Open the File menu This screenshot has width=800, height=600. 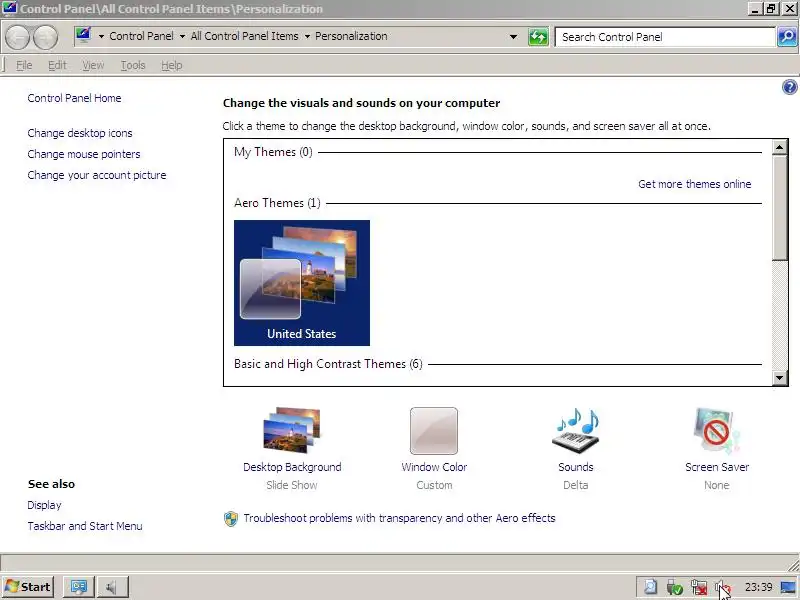[x=24, y=65]
